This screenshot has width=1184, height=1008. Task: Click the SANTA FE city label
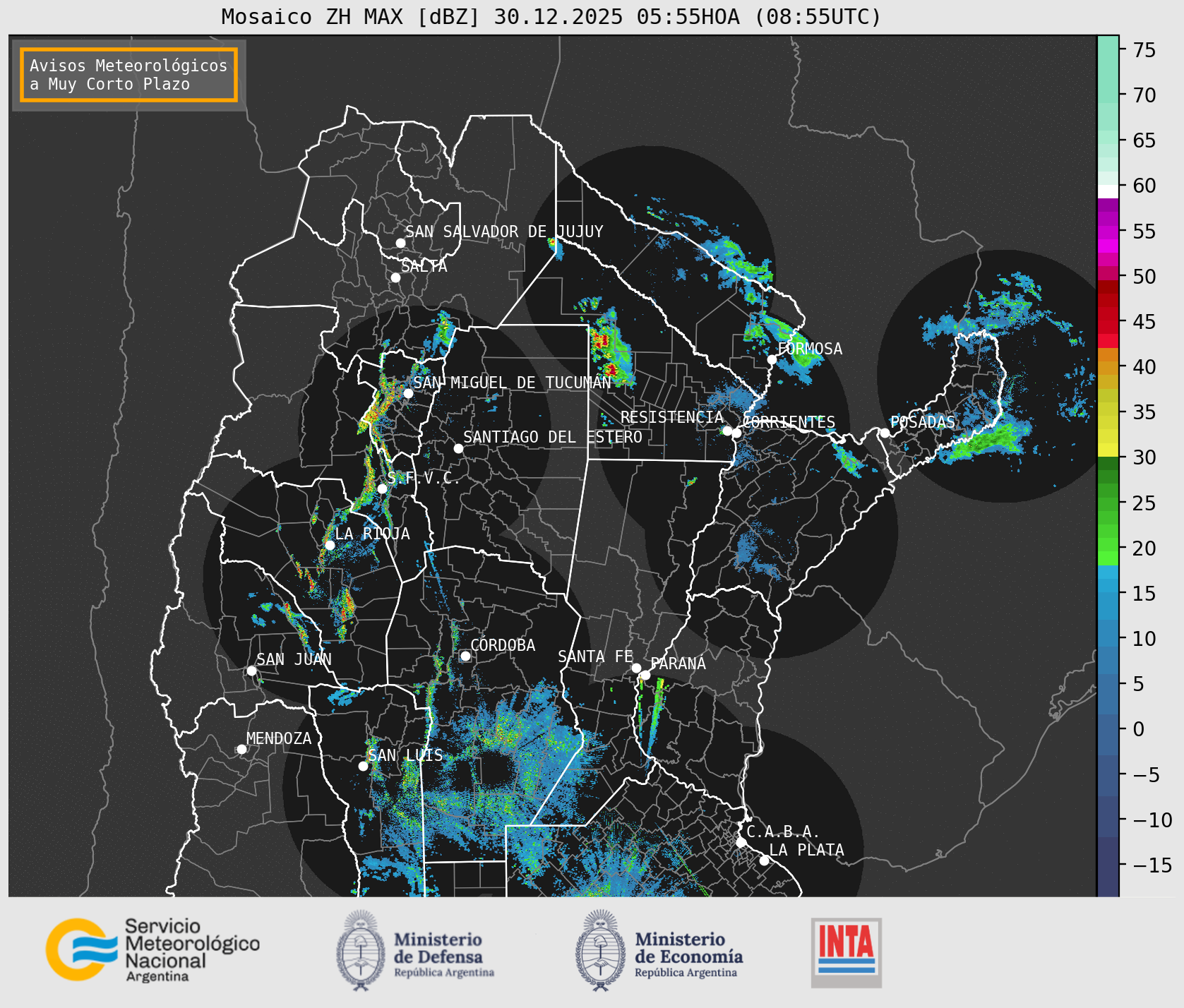595,656
